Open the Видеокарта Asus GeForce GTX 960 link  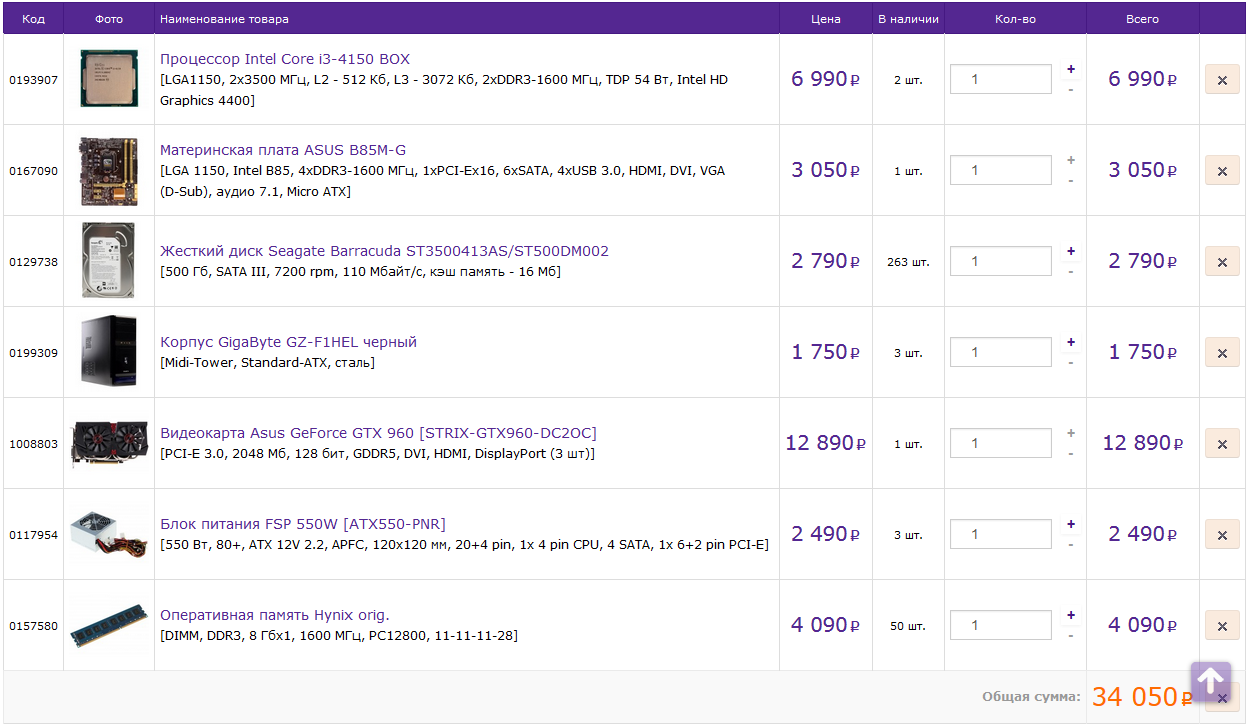pos(378,433)
